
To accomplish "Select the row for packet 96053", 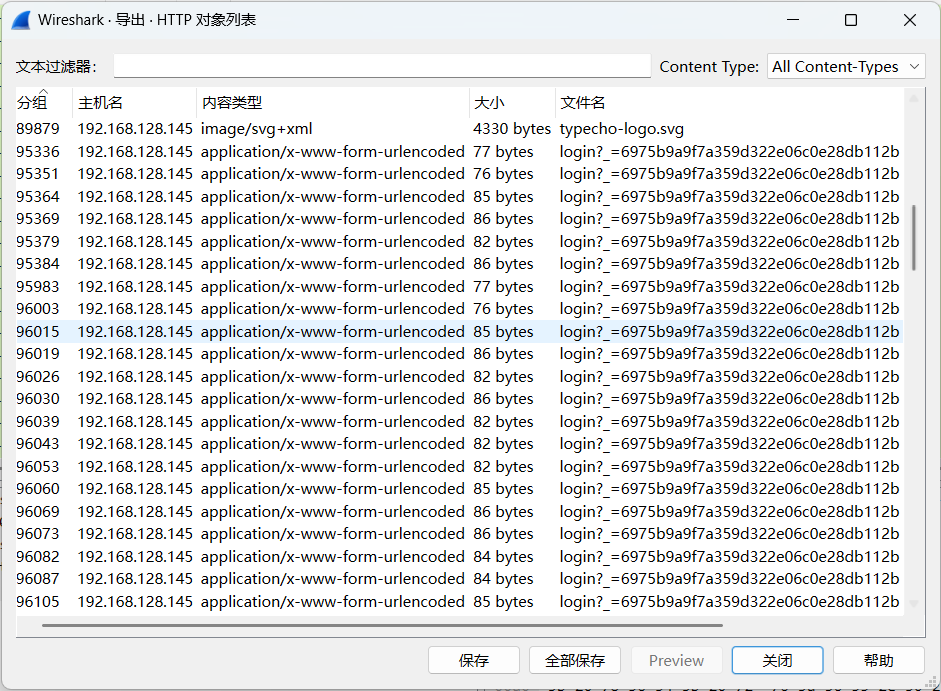I will (459, 467).
